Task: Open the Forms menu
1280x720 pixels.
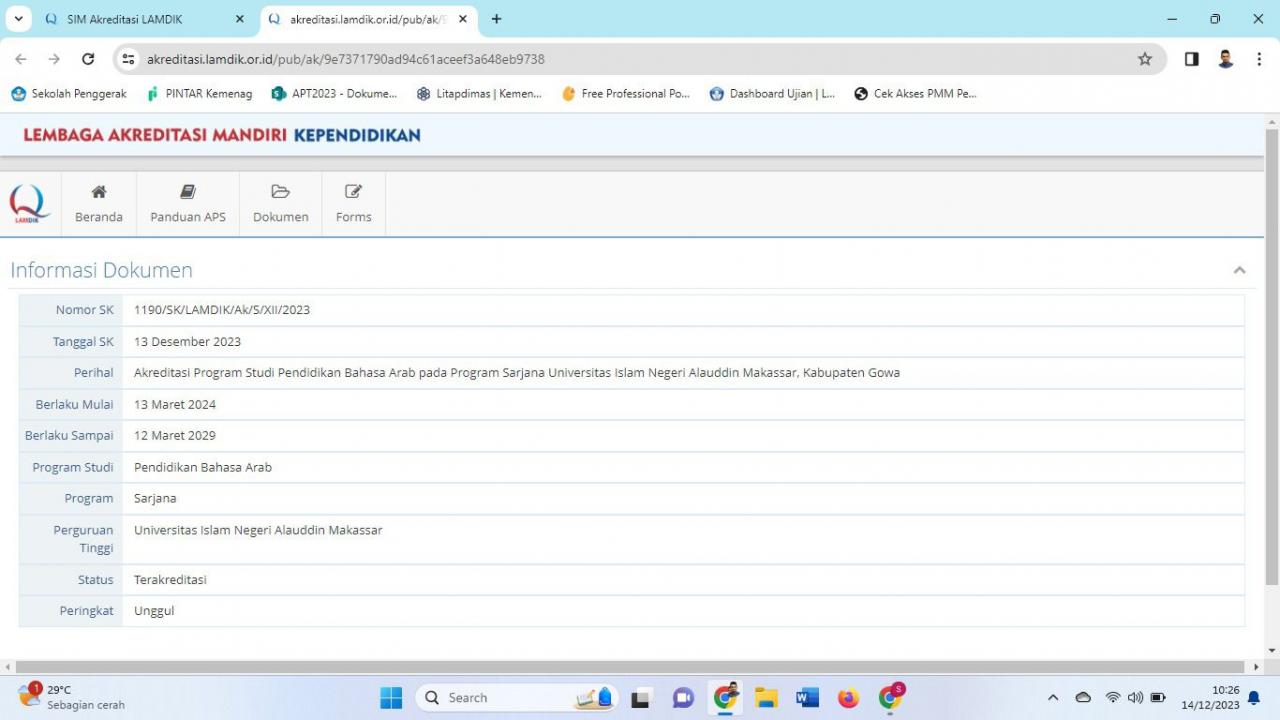Action: point(354,204)
